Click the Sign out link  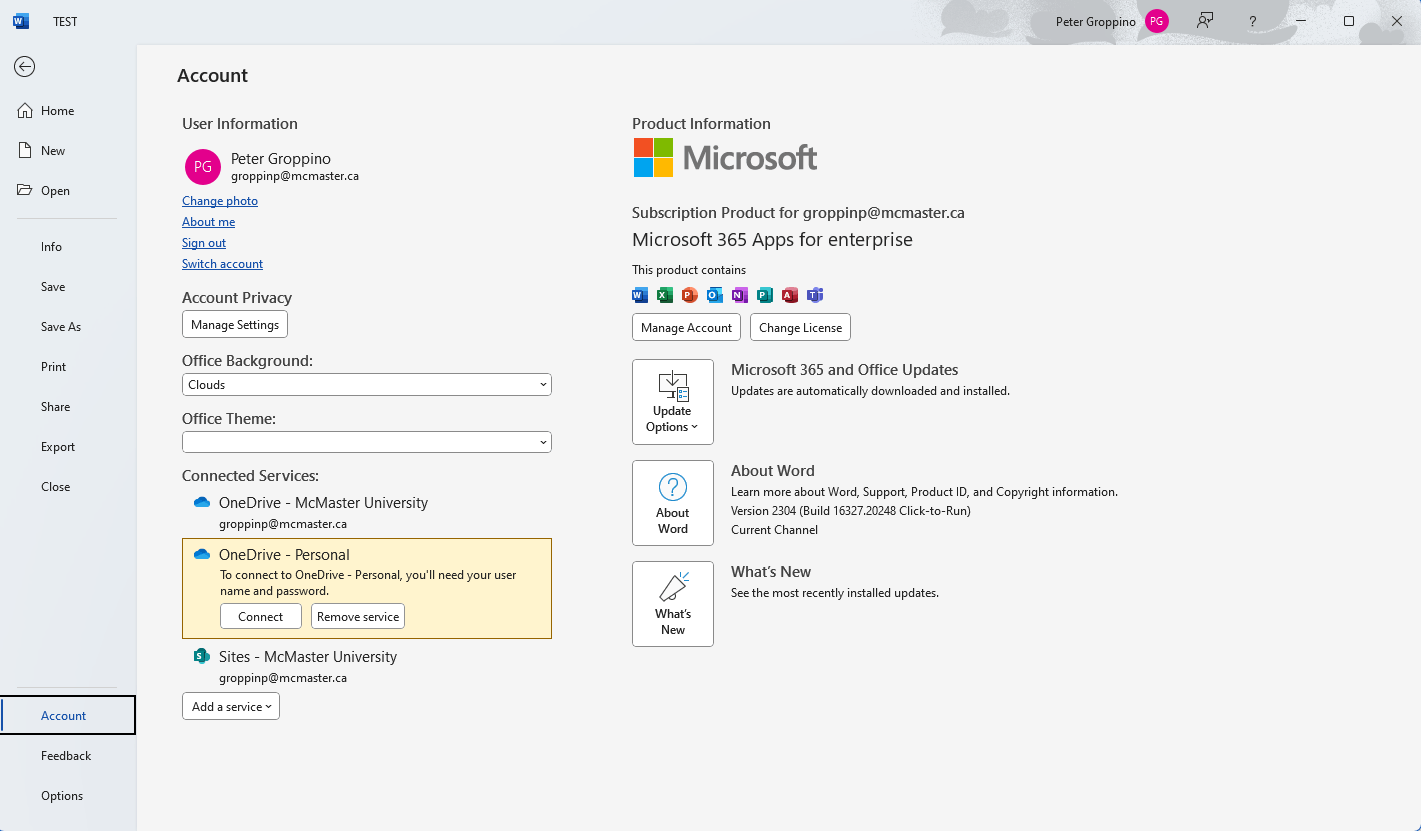(x=204, y=243)
